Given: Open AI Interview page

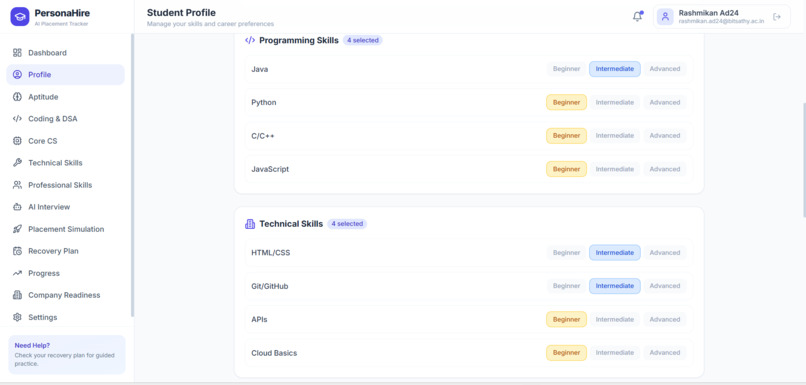Looking at the screenshot, I should tap(65, 207).
